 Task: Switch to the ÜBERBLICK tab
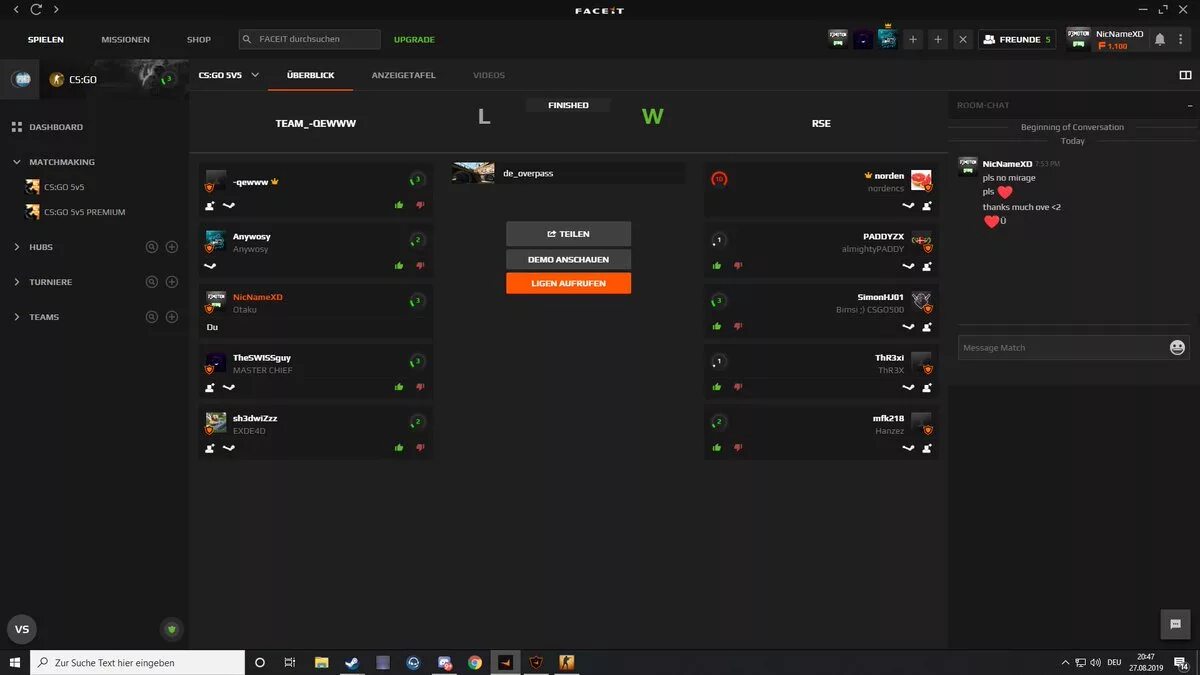[x=310, y=75]
